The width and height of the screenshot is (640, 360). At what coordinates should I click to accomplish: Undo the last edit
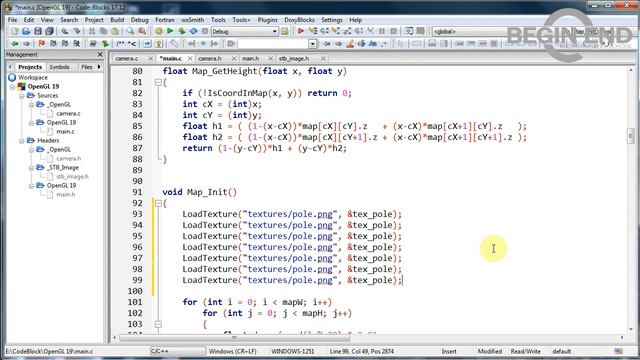pos(64,31)
